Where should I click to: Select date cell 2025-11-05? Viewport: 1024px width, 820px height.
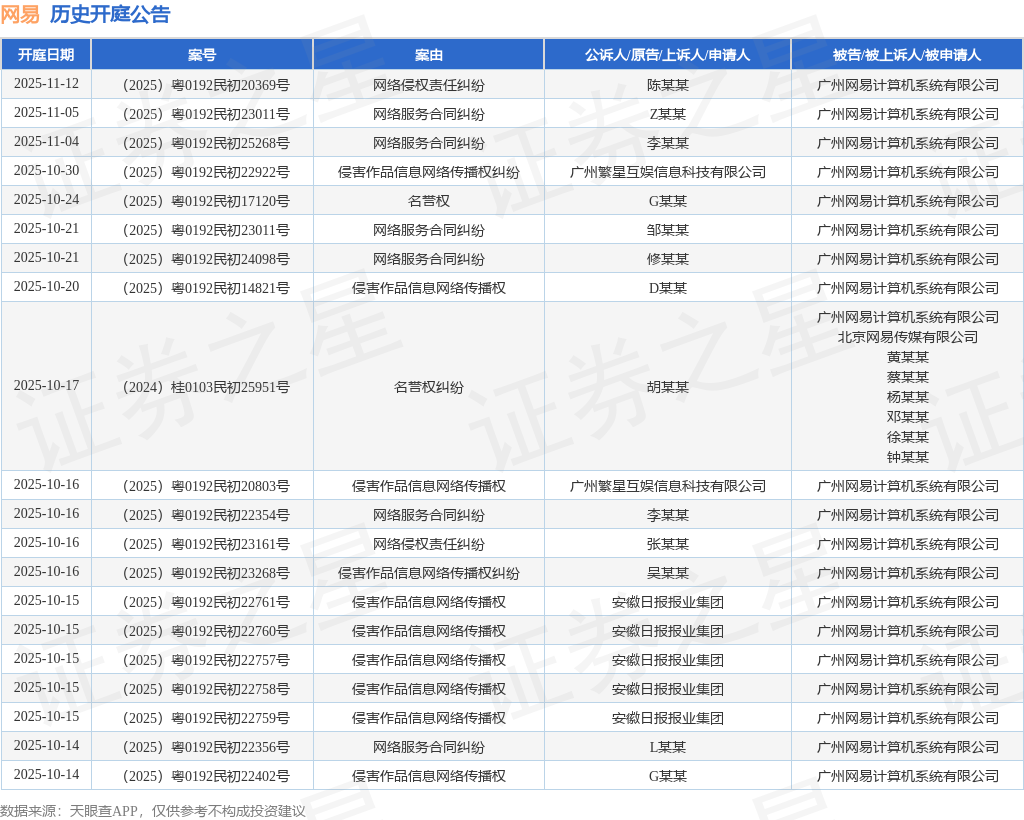[46, 113]
